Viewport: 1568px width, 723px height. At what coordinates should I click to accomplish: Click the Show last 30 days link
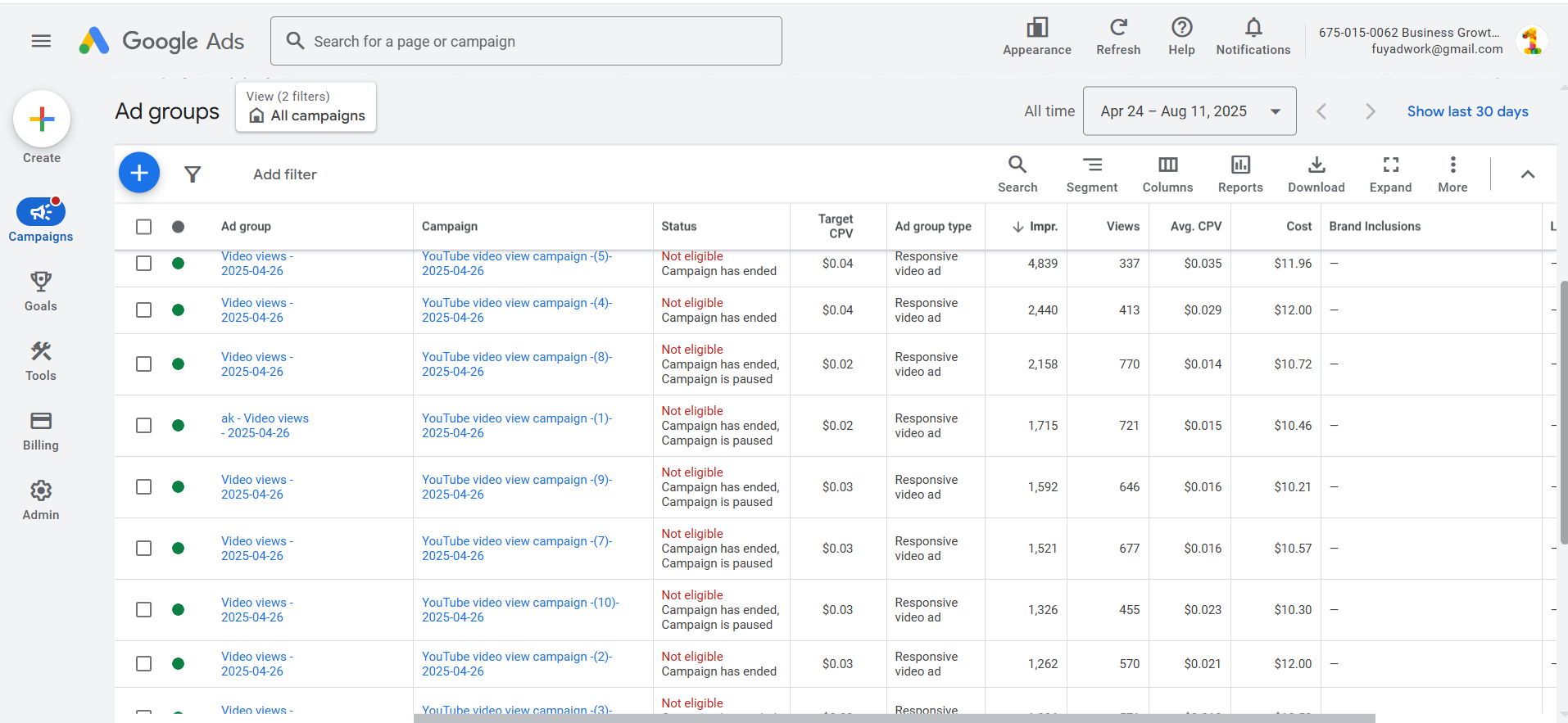tap(1467, 111)
